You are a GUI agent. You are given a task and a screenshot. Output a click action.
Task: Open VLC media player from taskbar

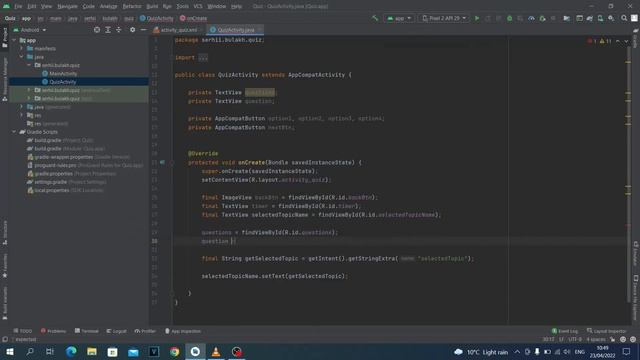(x=216, y=352)
